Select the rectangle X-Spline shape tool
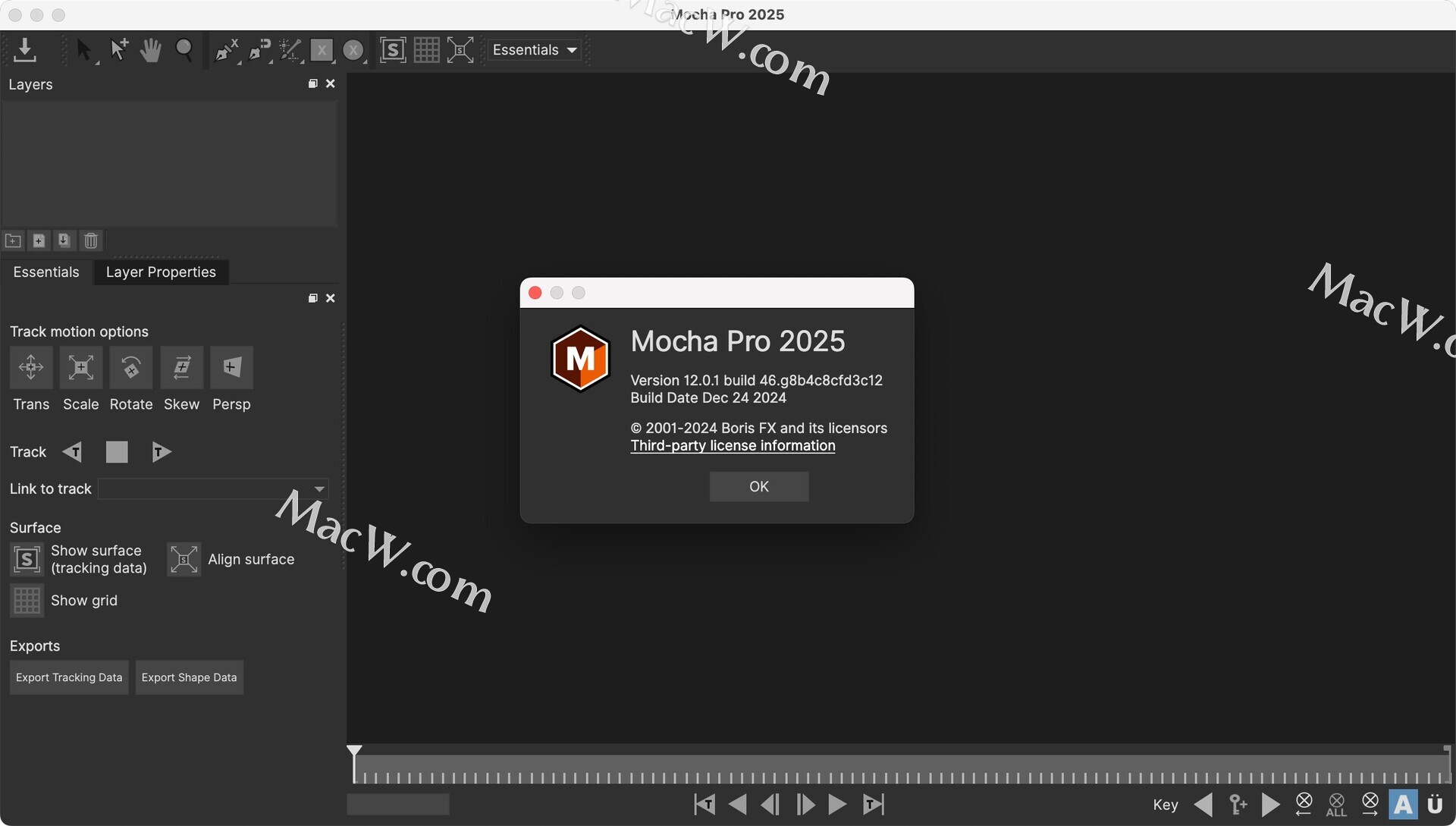This screenshot has width=1456, height=826. (x=322, y=50)
